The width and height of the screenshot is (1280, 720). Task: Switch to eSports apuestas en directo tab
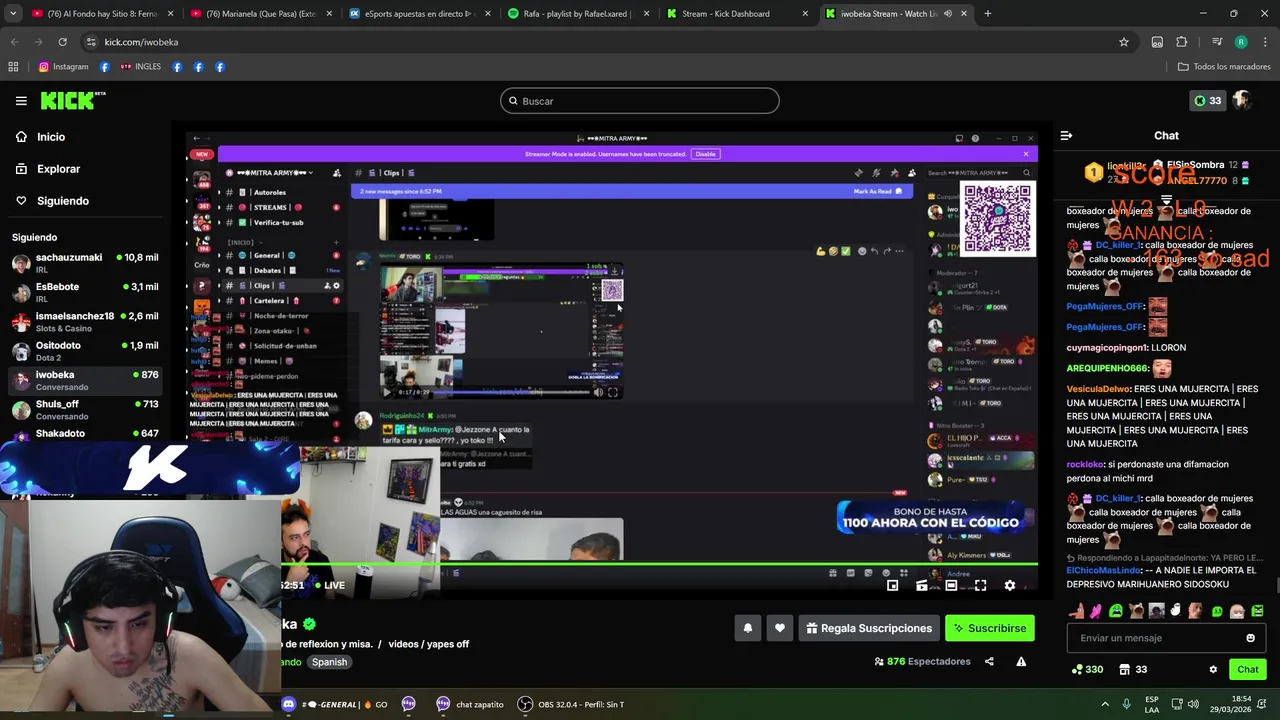coord(418,14)
